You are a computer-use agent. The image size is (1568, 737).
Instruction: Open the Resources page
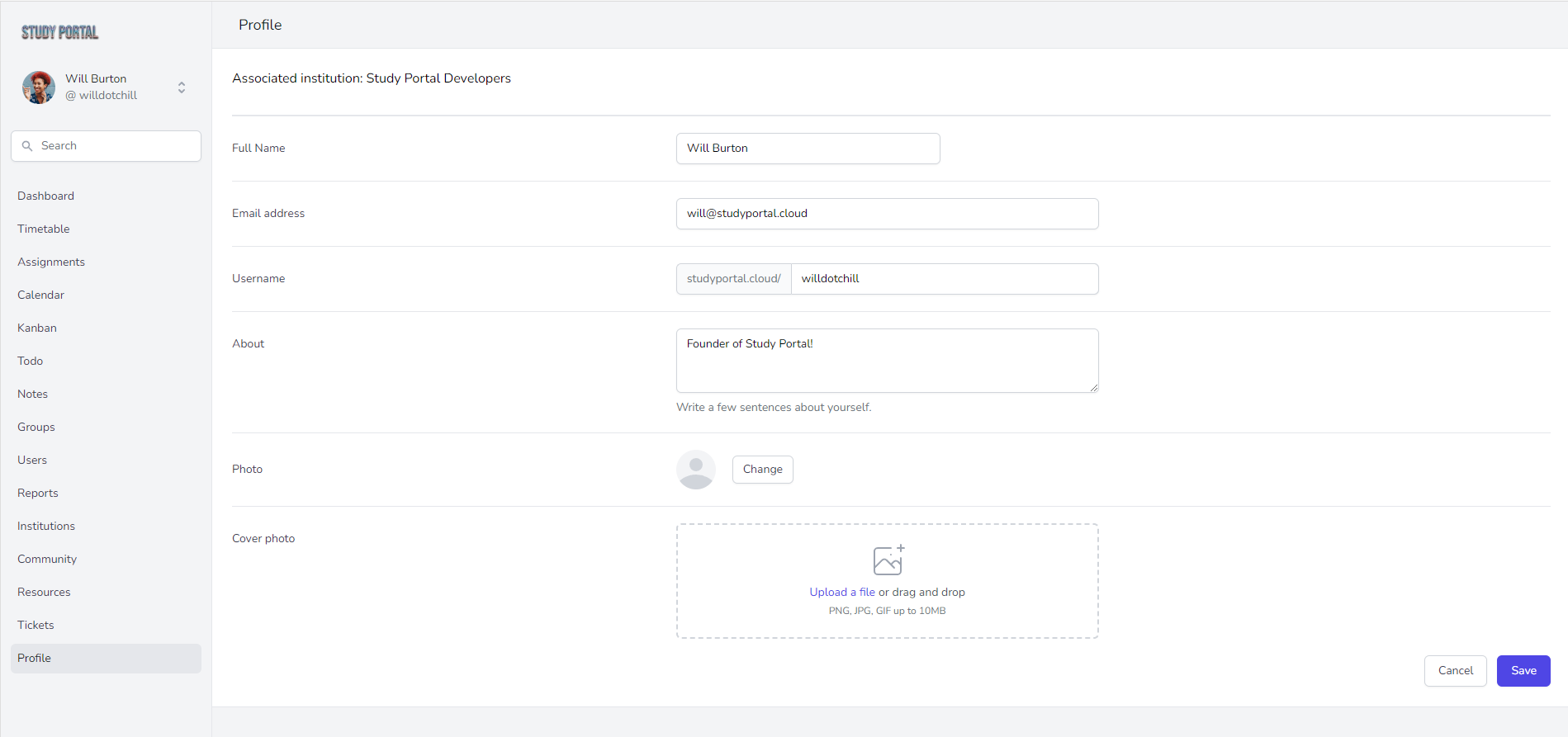106,592
